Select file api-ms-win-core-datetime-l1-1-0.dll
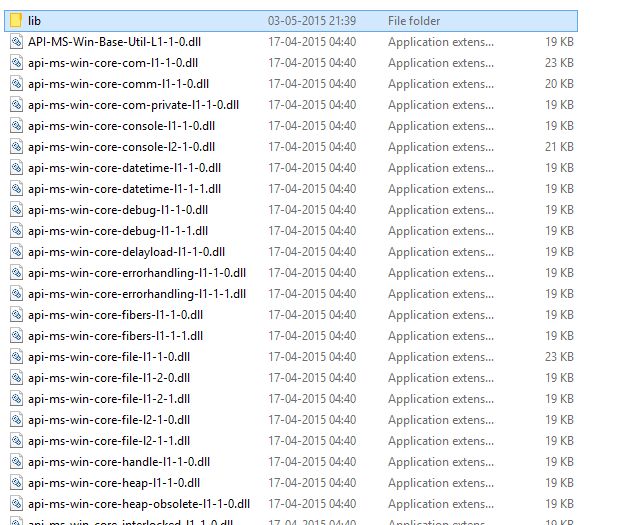 (x=124, y=168)
